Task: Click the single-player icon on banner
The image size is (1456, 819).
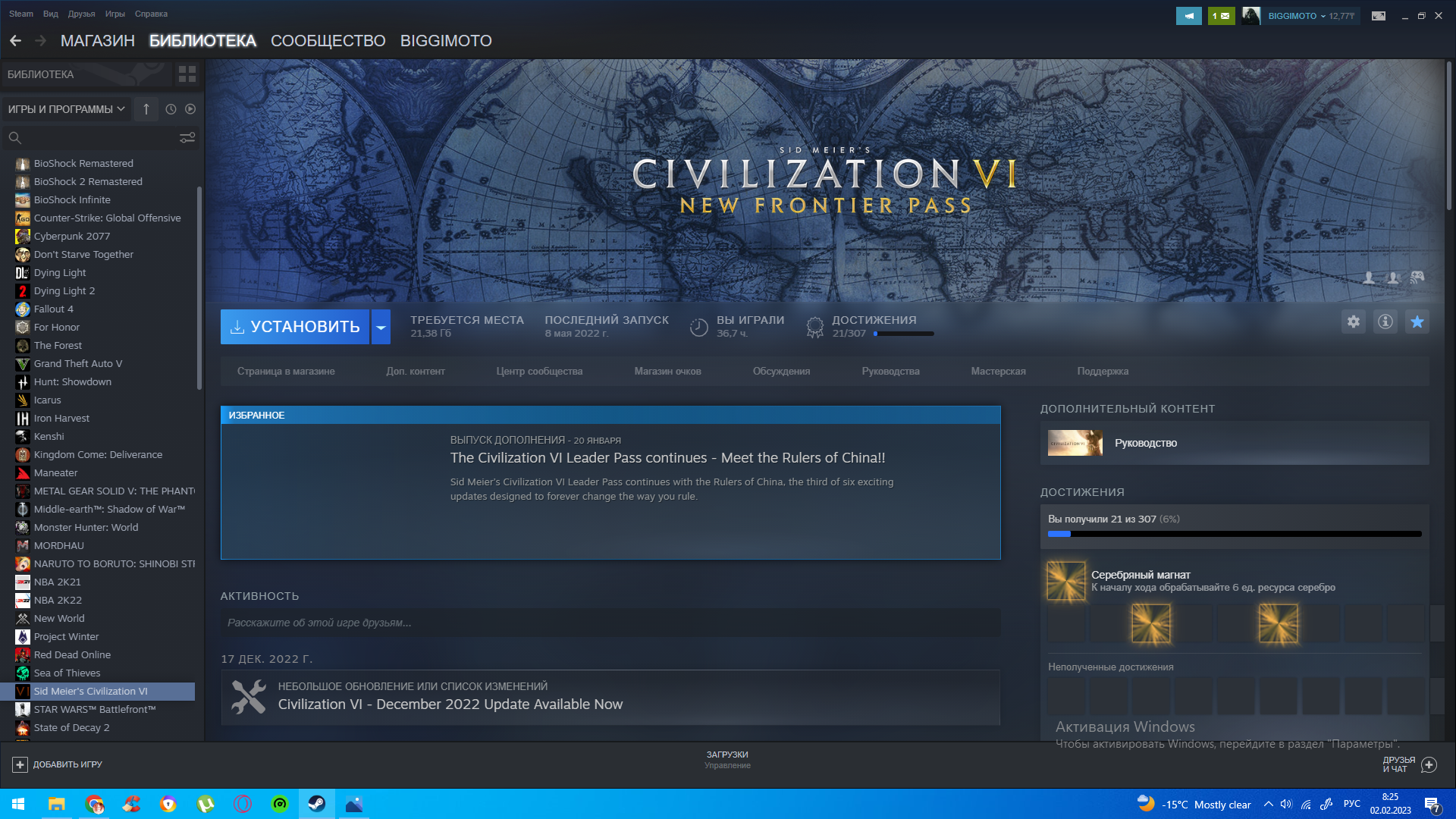Action: [x=1369, y=278]
